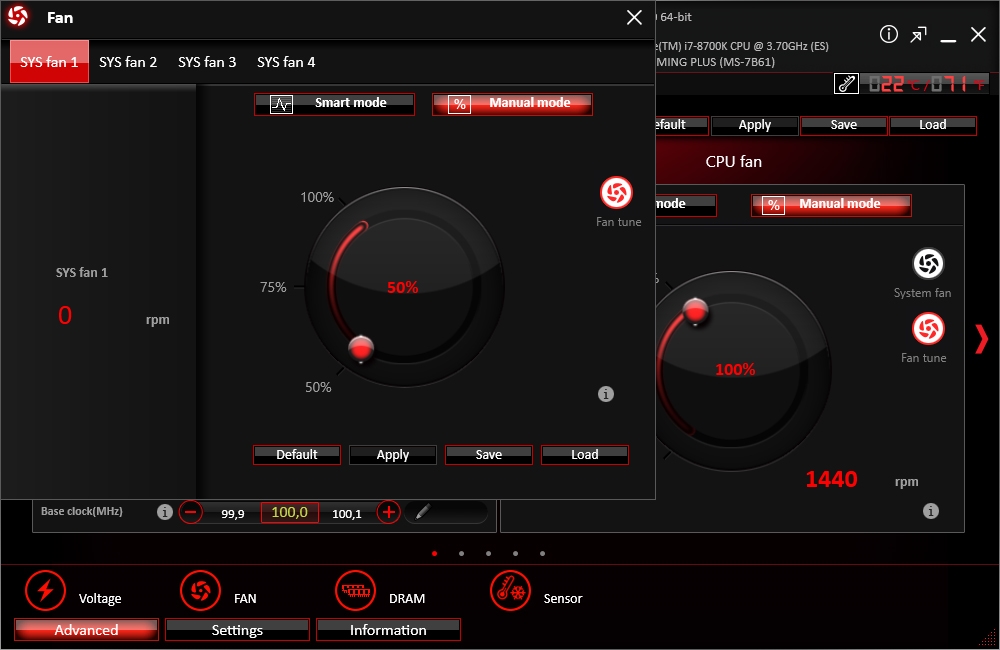Enable Smart mode for SYS fan
Viewport: 1000px width, 650px height.
point(334,103)
